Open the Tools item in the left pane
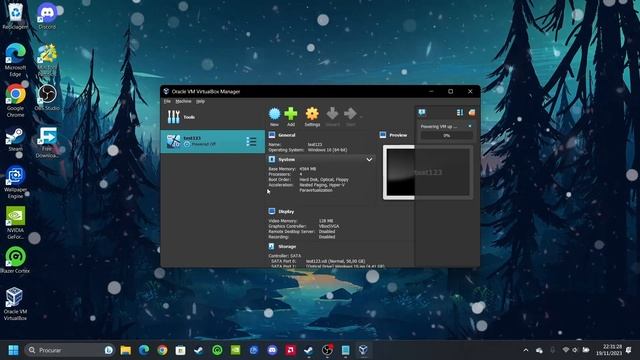Screen dimensions: 640x360 pos(212,117)
